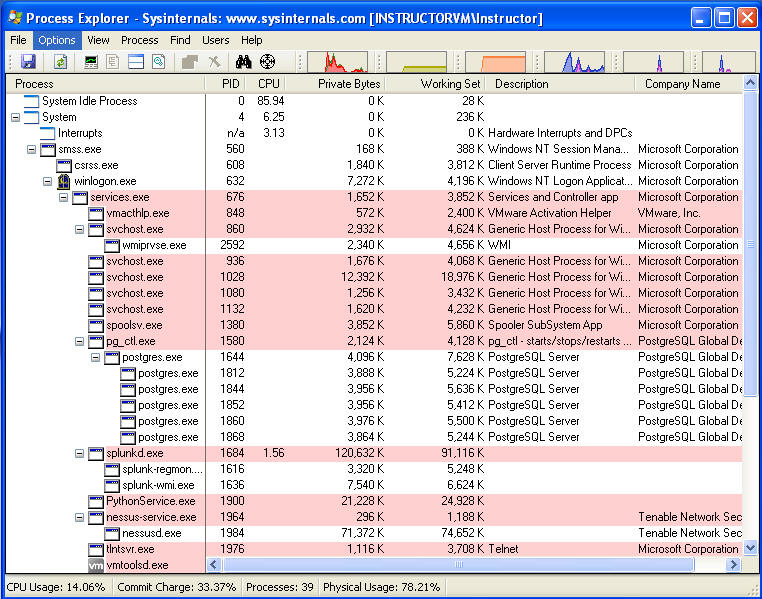Click the horizontal scrollbar left arrow

[x=214, y=565]
